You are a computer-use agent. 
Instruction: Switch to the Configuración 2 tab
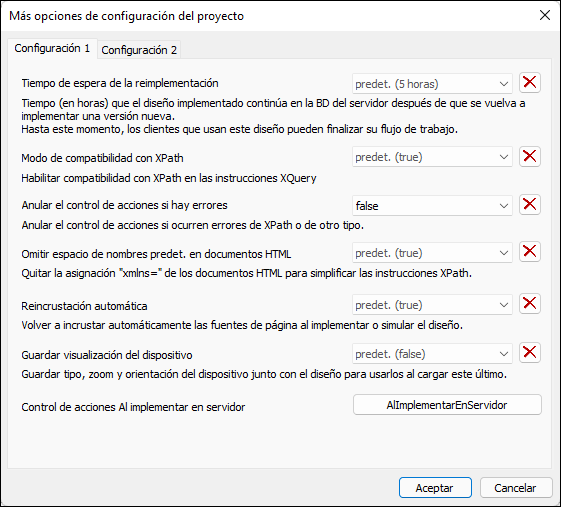click(x=139, y=50)
